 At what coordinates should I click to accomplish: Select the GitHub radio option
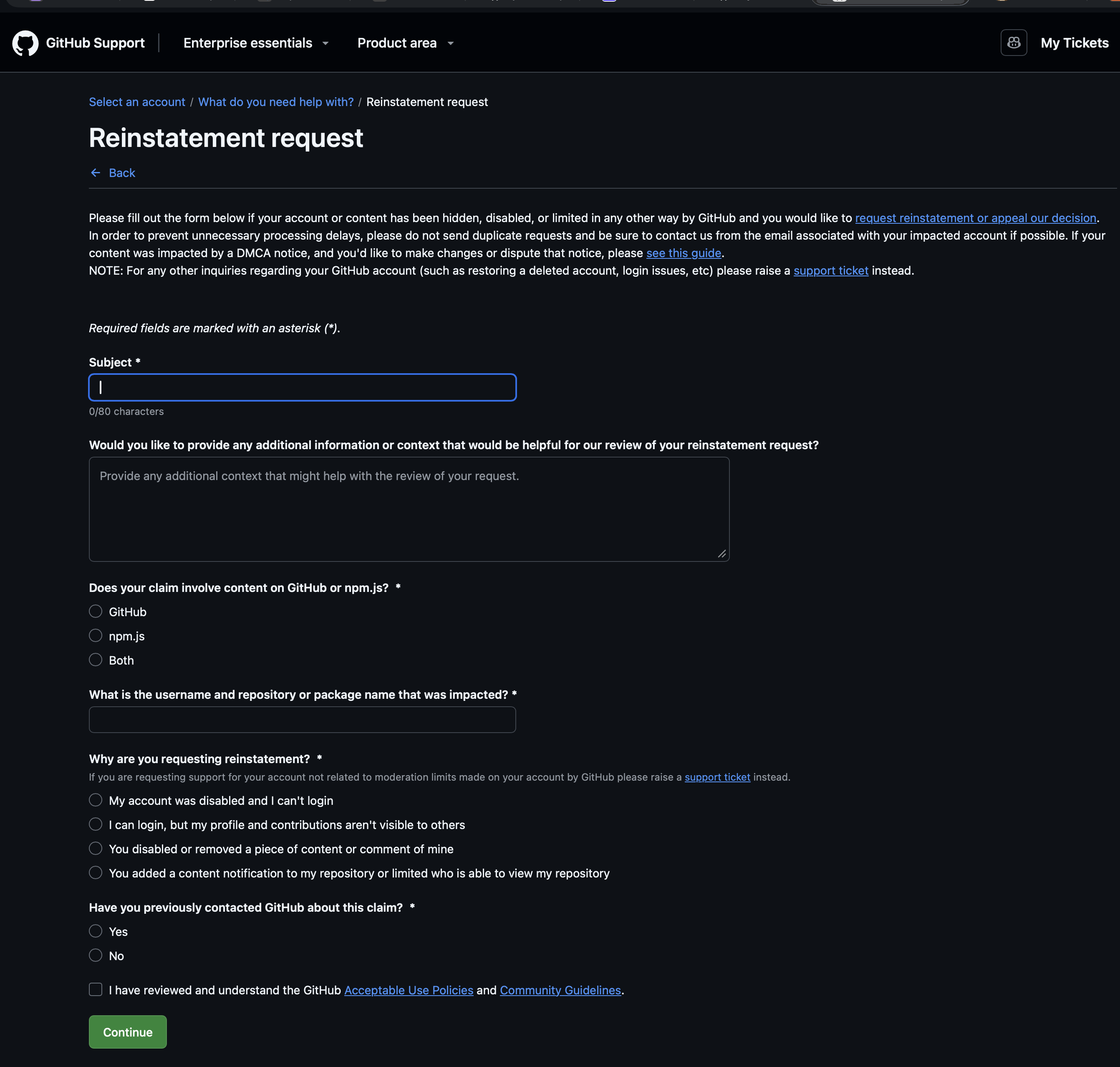pyautogui.click(x=96, y=612)
